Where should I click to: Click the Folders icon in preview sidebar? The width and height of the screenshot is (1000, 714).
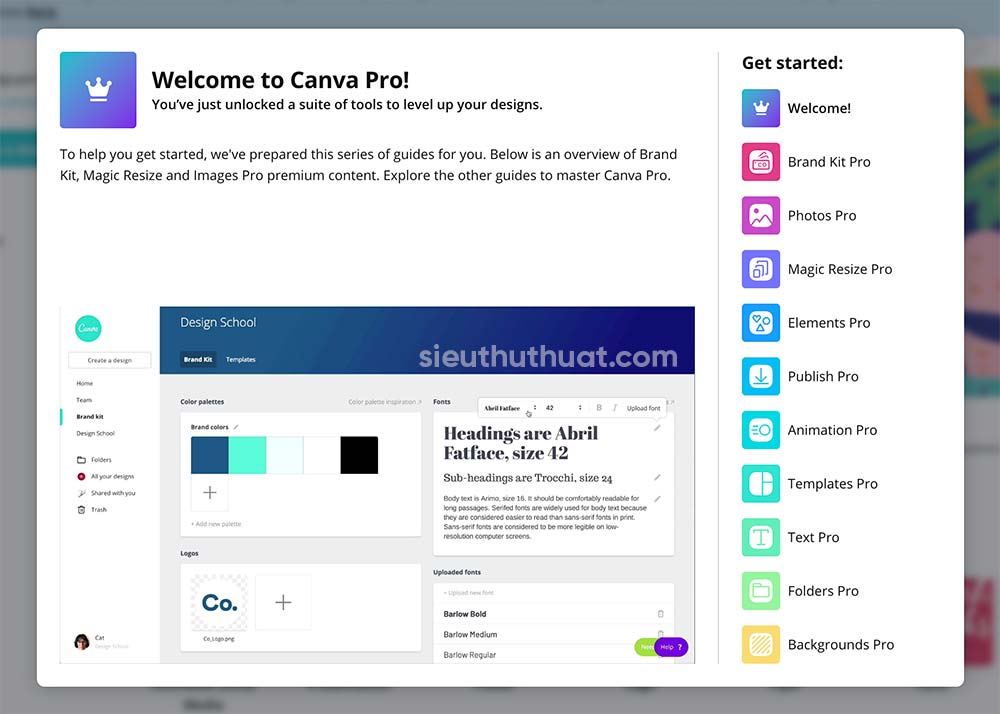81,460
